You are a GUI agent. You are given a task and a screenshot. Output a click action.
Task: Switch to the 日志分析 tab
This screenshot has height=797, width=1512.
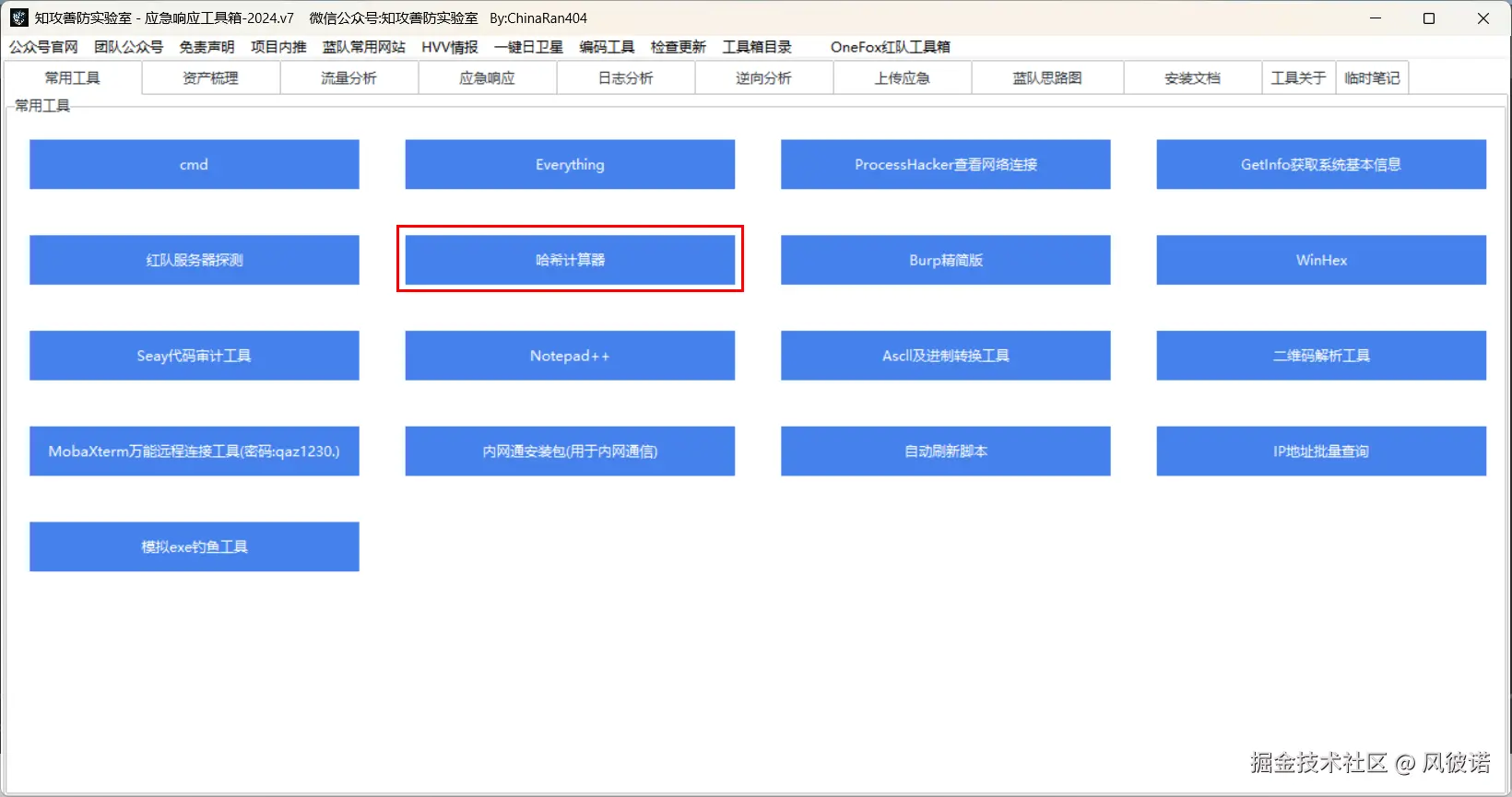coord(626,78)
